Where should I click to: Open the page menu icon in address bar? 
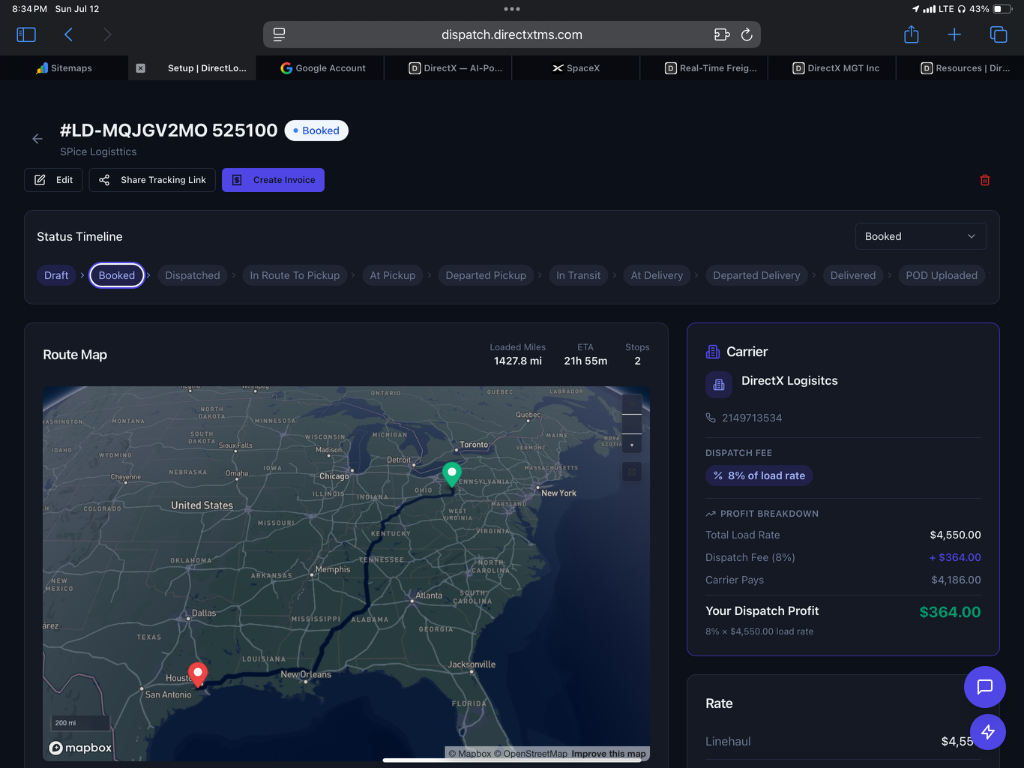pyautogui.click(x=279, y=35)
